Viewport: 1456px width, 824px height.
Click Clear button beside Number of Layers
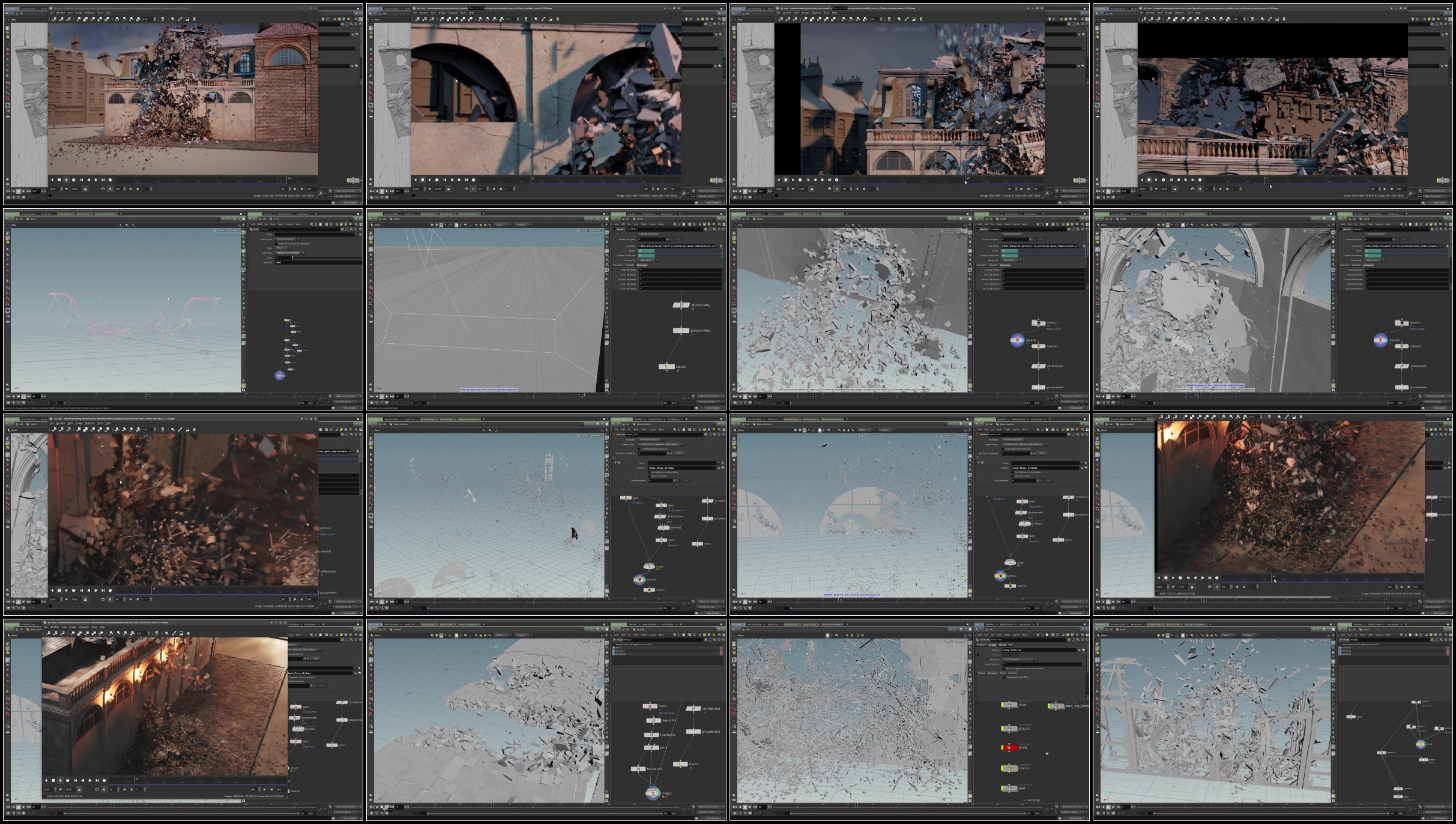[678, 239]
